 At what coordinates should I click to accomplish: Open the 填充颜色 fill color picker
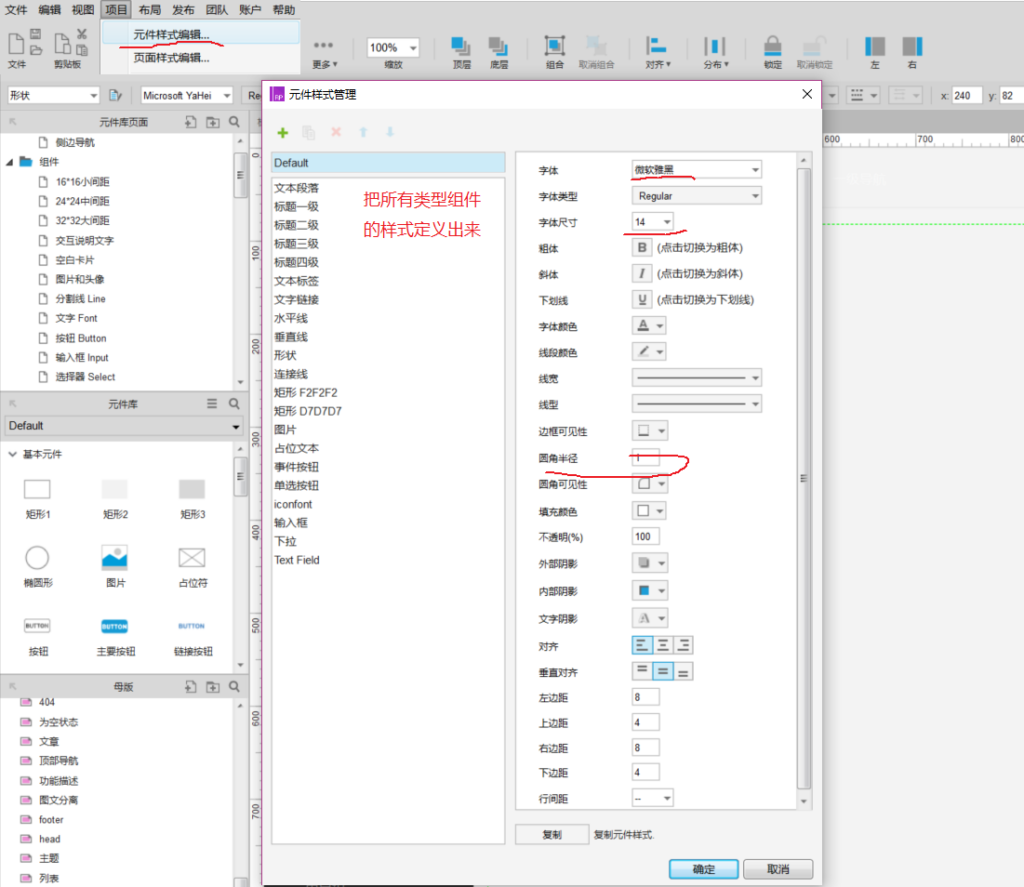click(x=649, y=510)
